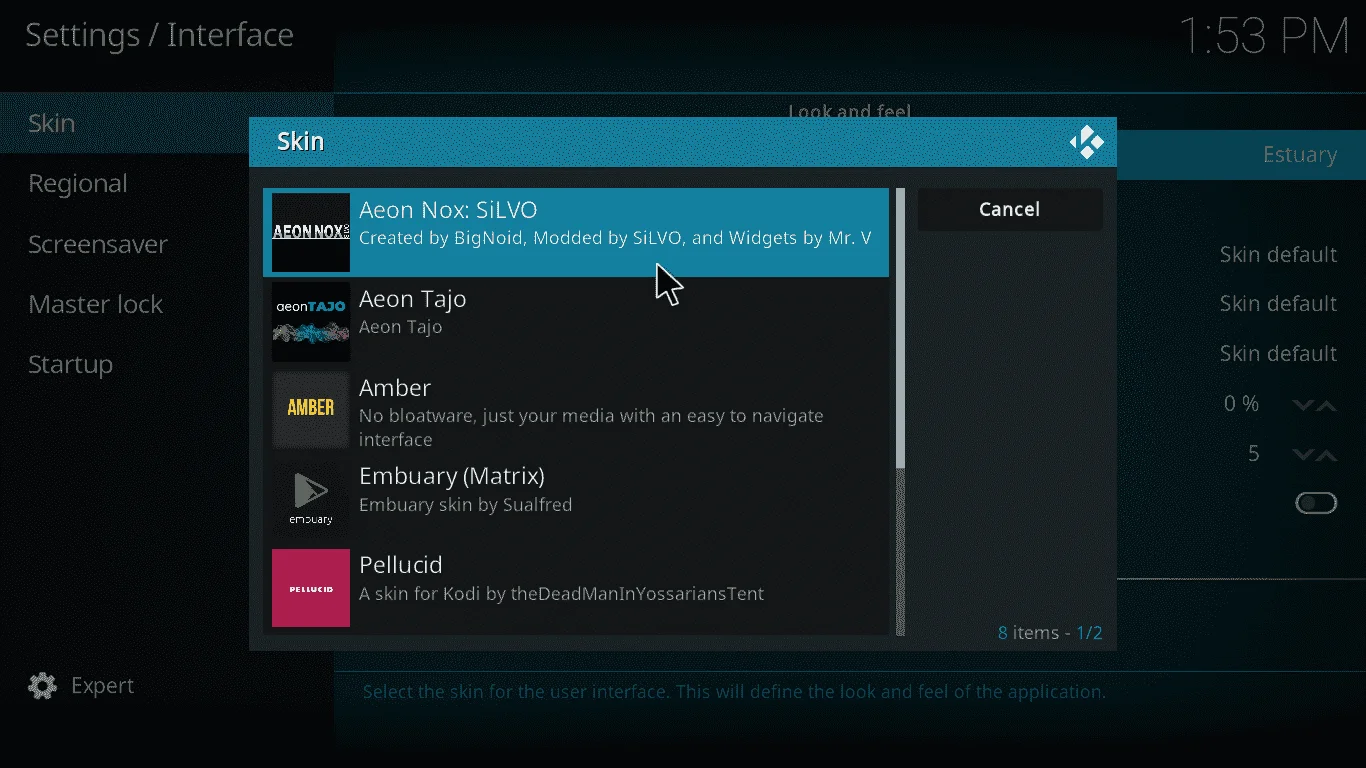
Task: Change the Expert settings level label
Action: point(102,686)
